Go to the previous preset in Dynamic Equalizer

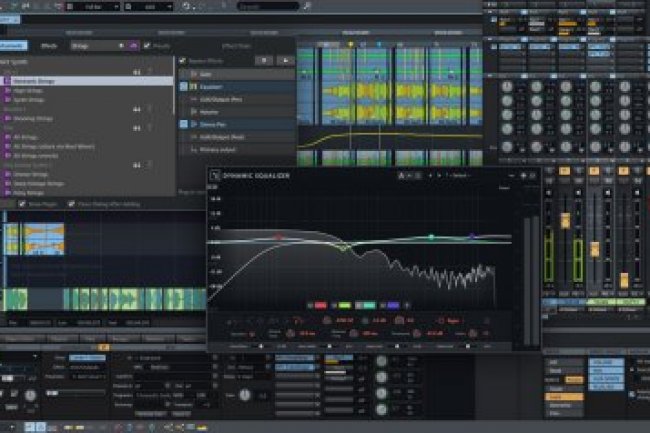(x=430, y=176)
